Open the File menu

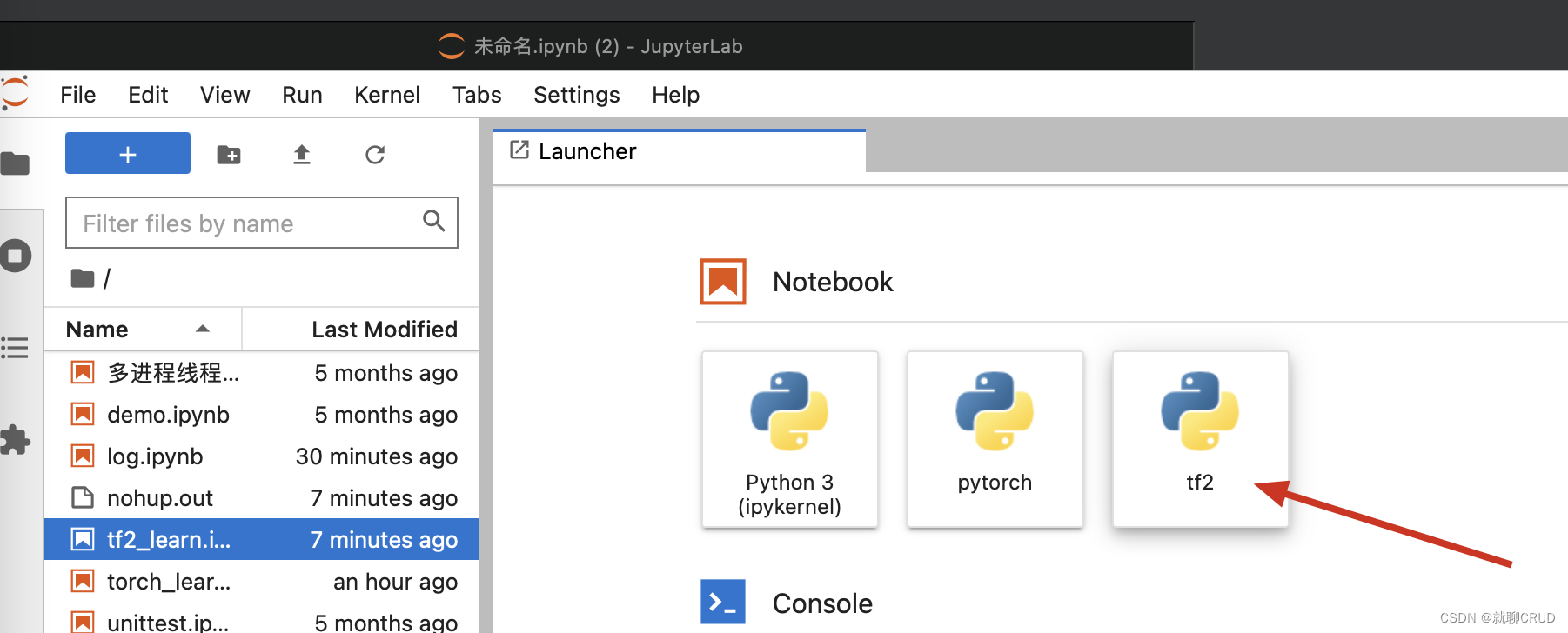[x=78, y=95]
